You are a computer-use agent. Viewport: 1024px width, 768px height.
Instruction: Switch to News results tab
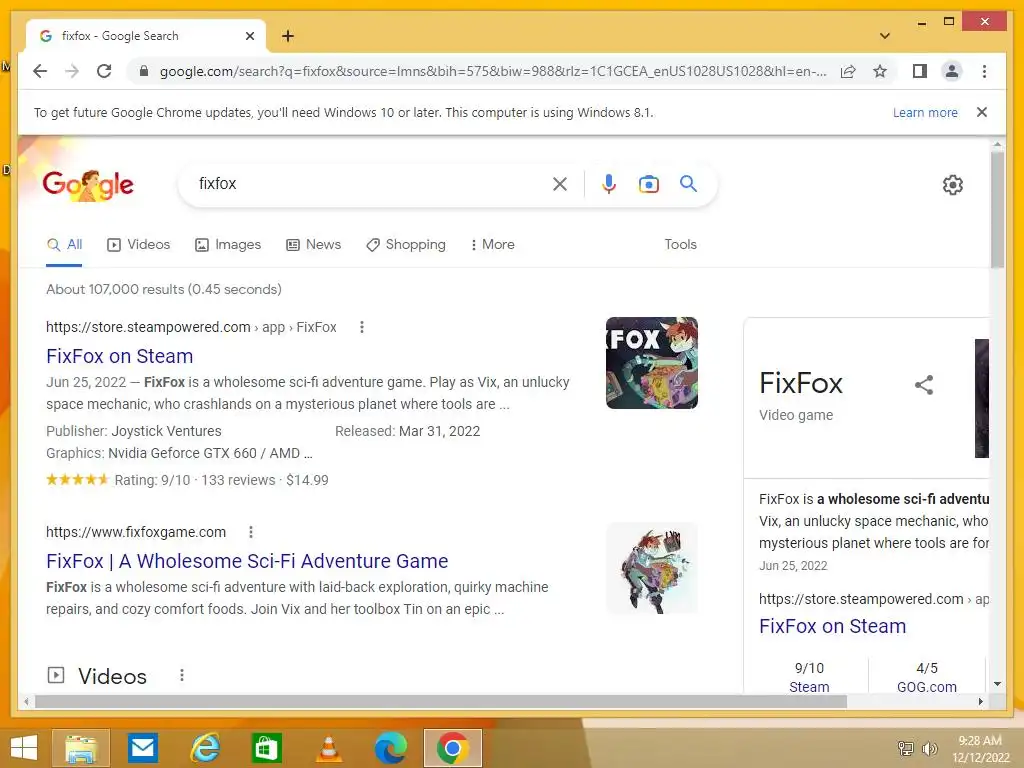[313, 245]
